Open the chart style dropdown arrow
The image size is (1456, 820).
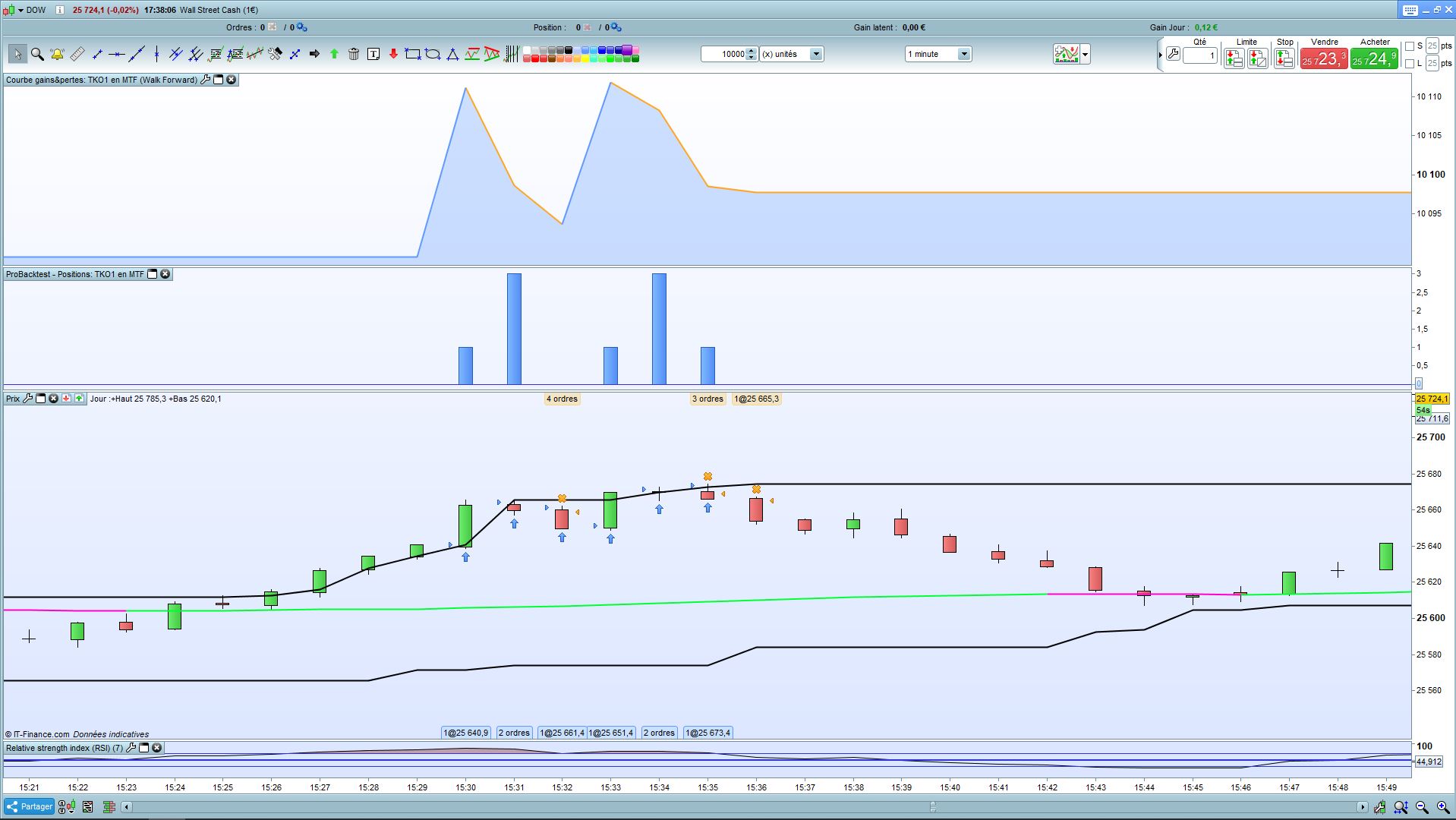pos(1086,54)
